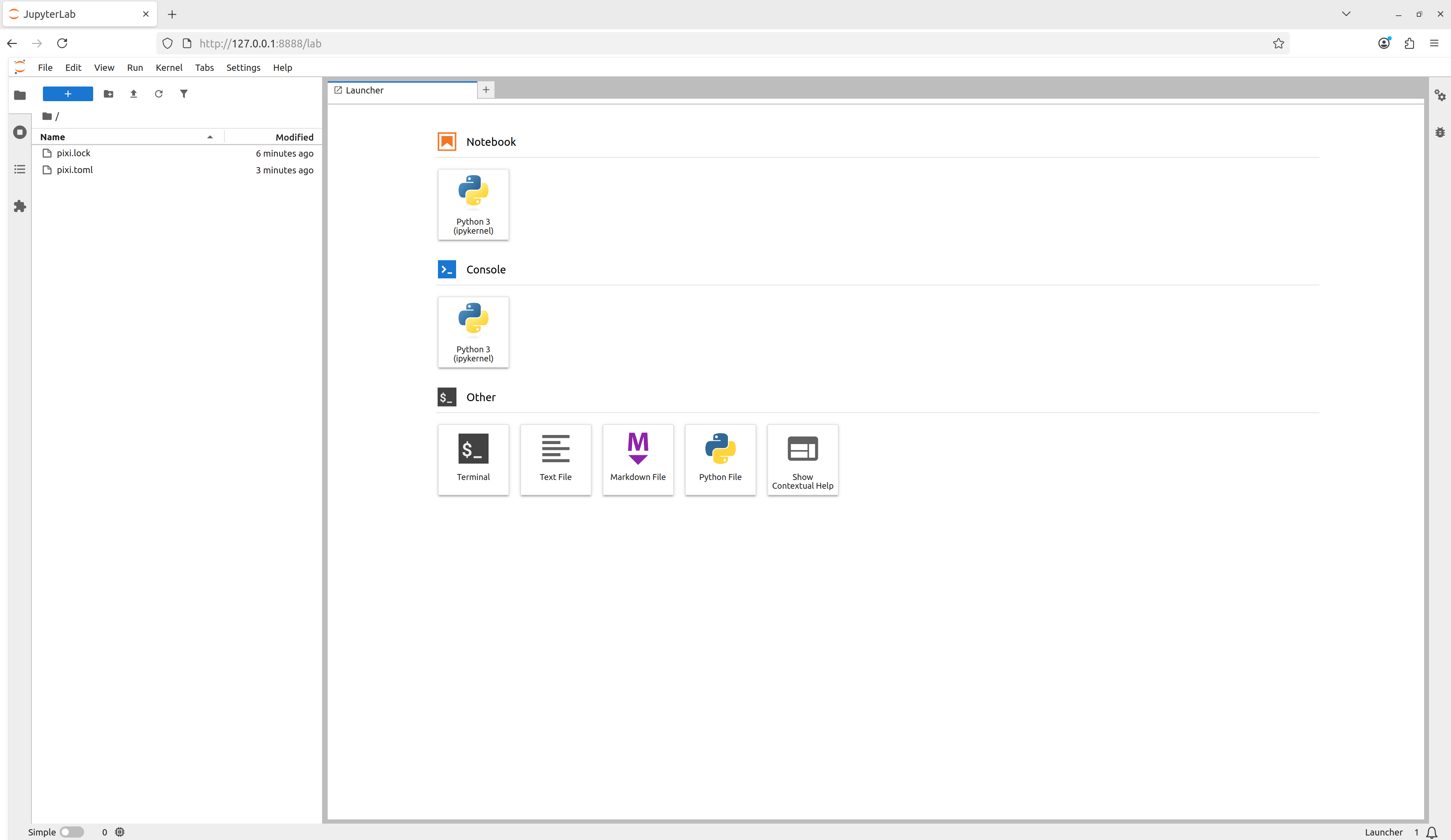Open the File menu

click(45, 67)
